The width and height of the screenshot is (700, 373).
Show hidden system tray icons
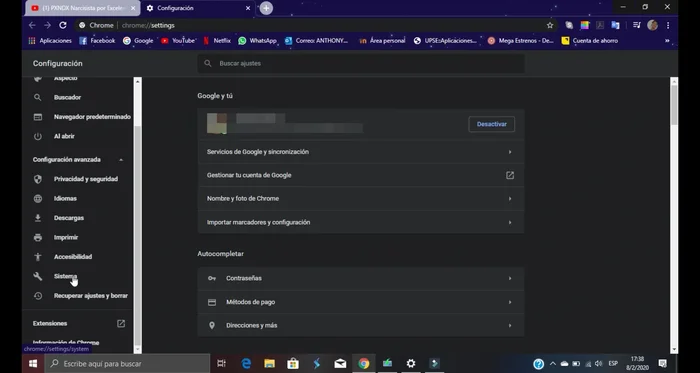click(553, 364)
